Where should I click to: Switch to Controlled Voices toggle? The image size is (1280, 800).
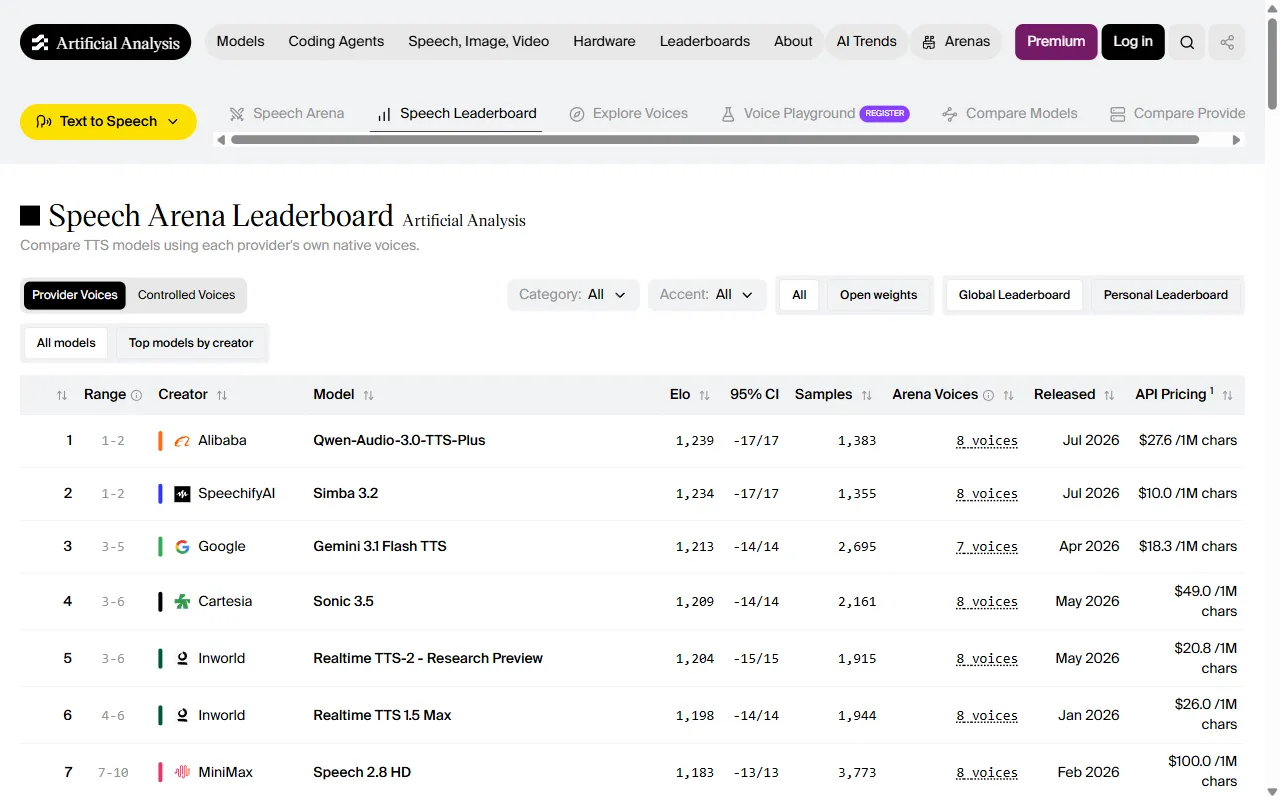[186, 295]
